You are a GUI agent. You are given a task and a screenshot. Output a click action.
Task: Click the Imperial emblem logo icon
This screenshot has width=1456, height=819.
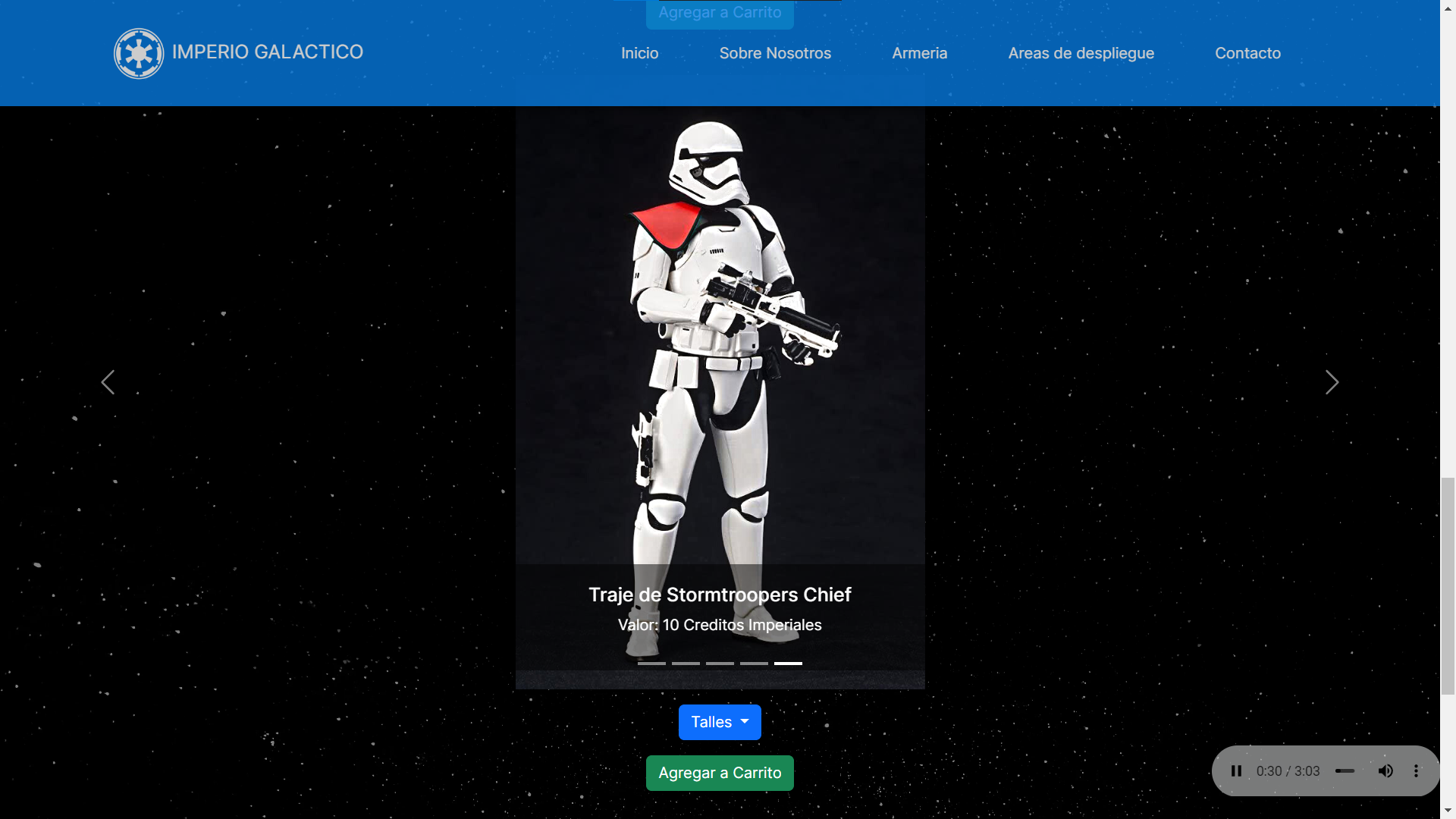click(x=139, y=53)
